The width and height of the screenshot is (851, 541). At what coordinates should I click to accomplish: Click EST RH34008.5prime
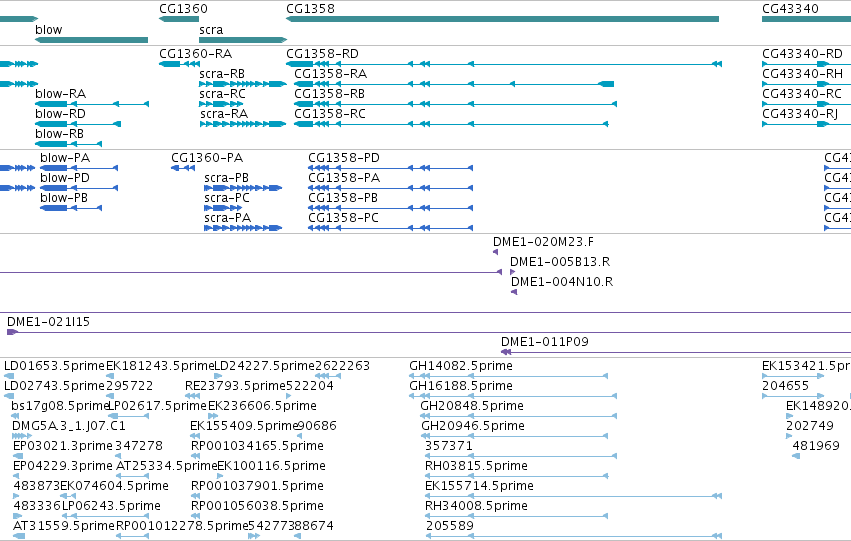(476, 506)
